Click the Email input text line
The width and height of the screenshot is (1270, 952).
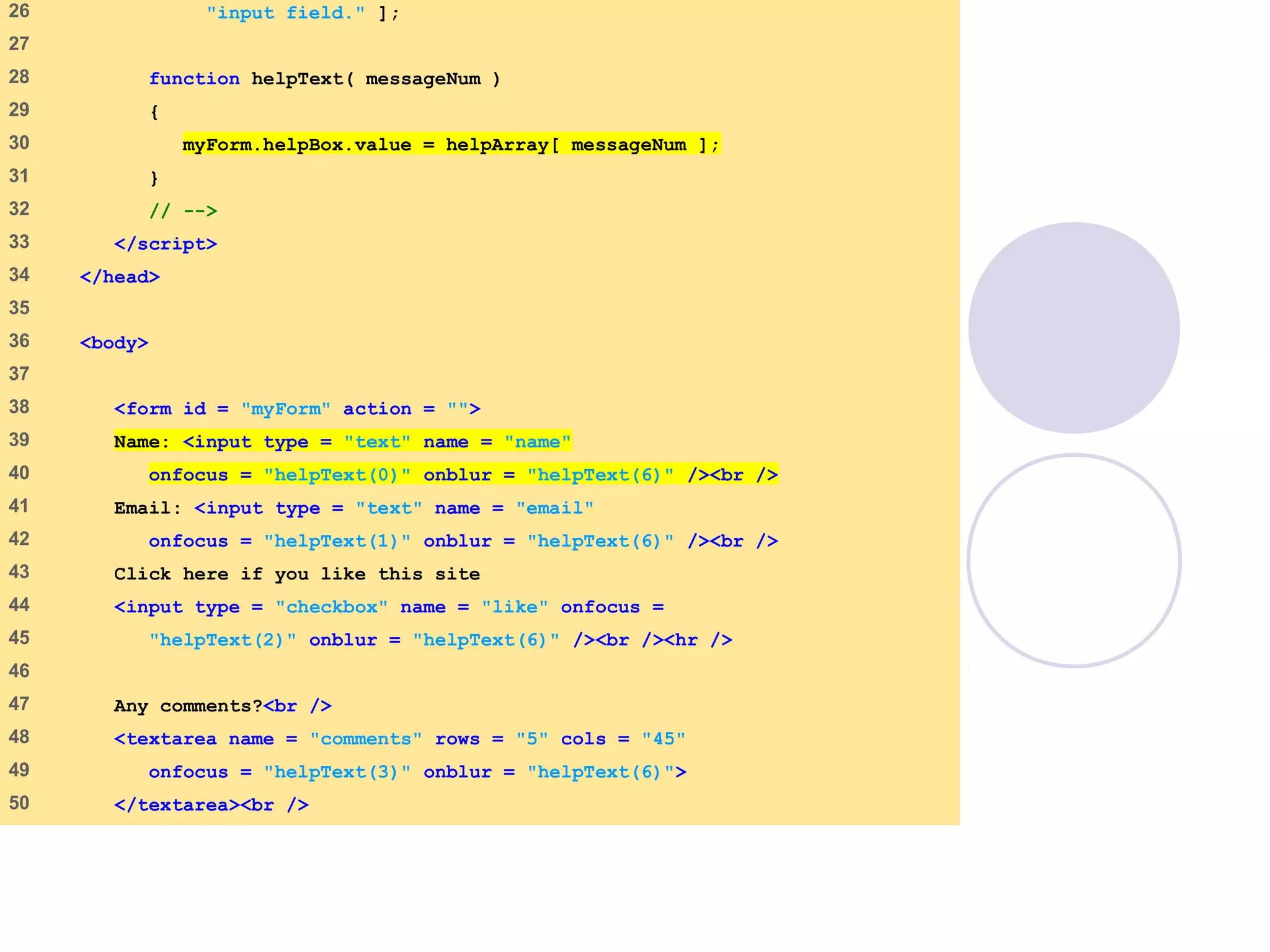[x=353, y=508]
